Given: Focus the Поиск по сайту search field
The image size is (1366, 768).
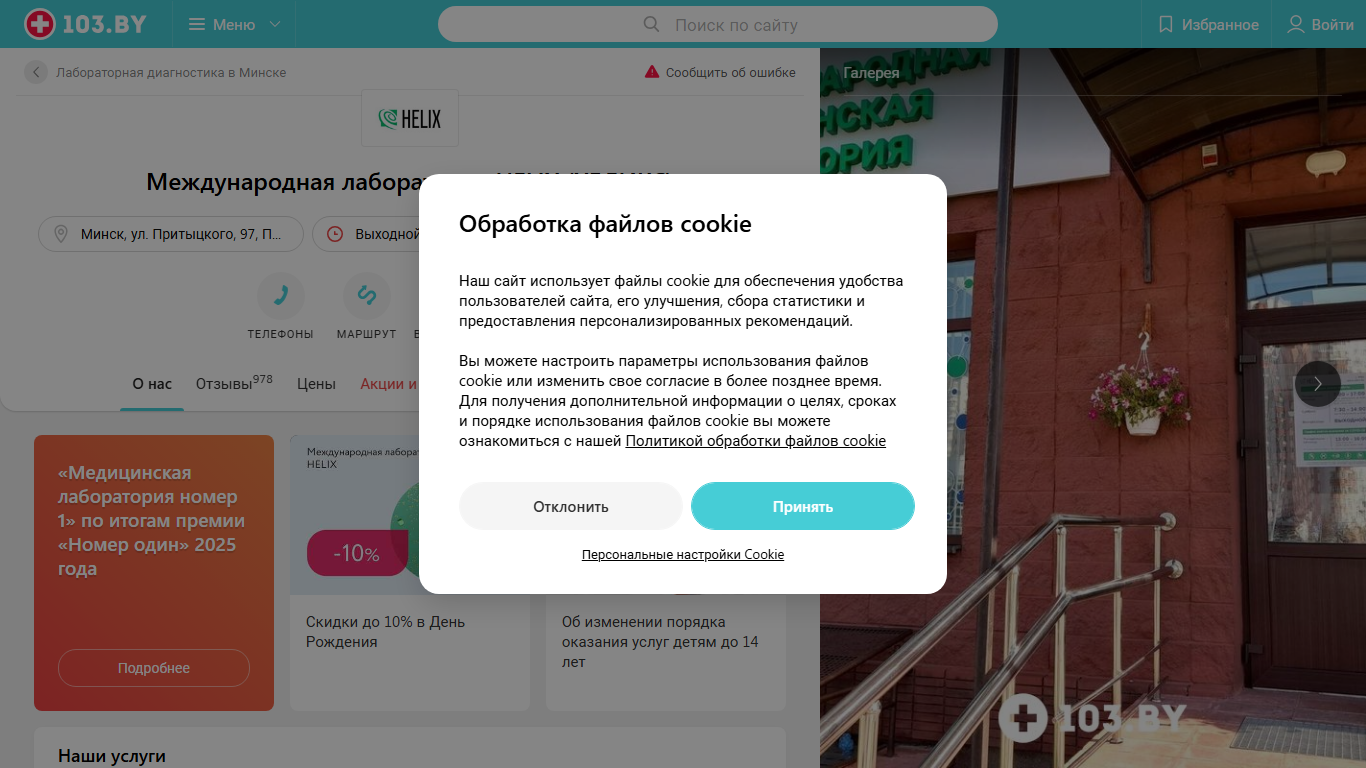Looking at the screenshot, I should (x=718, y=24).
